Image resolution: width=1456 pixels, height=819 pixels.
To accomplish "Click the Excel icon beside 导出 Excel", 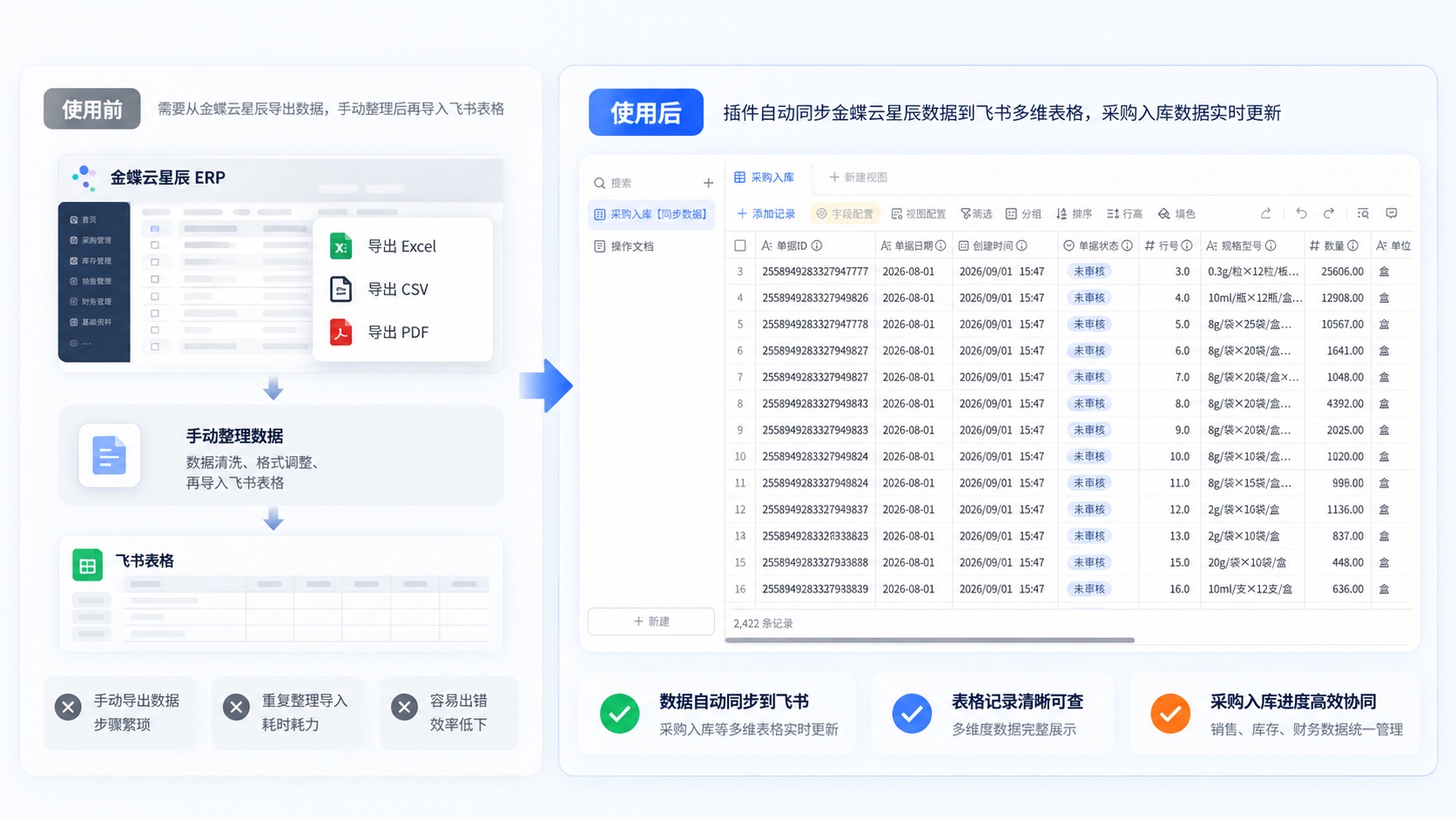I will (x=341, y=246).
